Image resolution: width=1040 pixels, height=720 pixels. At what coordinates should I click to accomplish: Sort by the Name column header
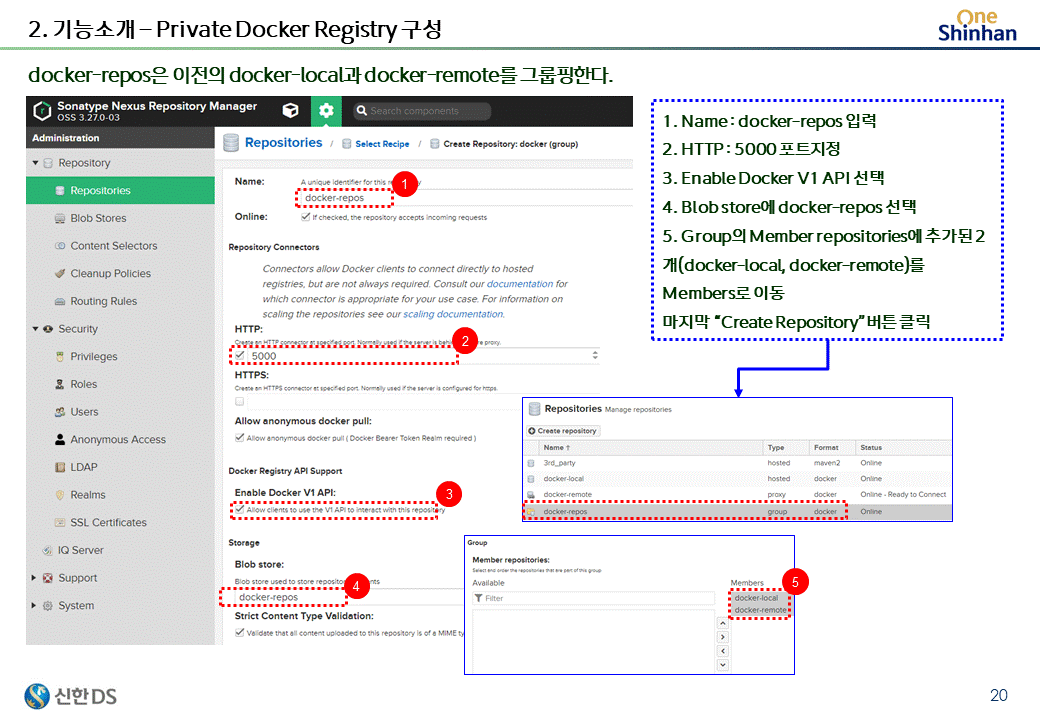(x=650, y=448)
